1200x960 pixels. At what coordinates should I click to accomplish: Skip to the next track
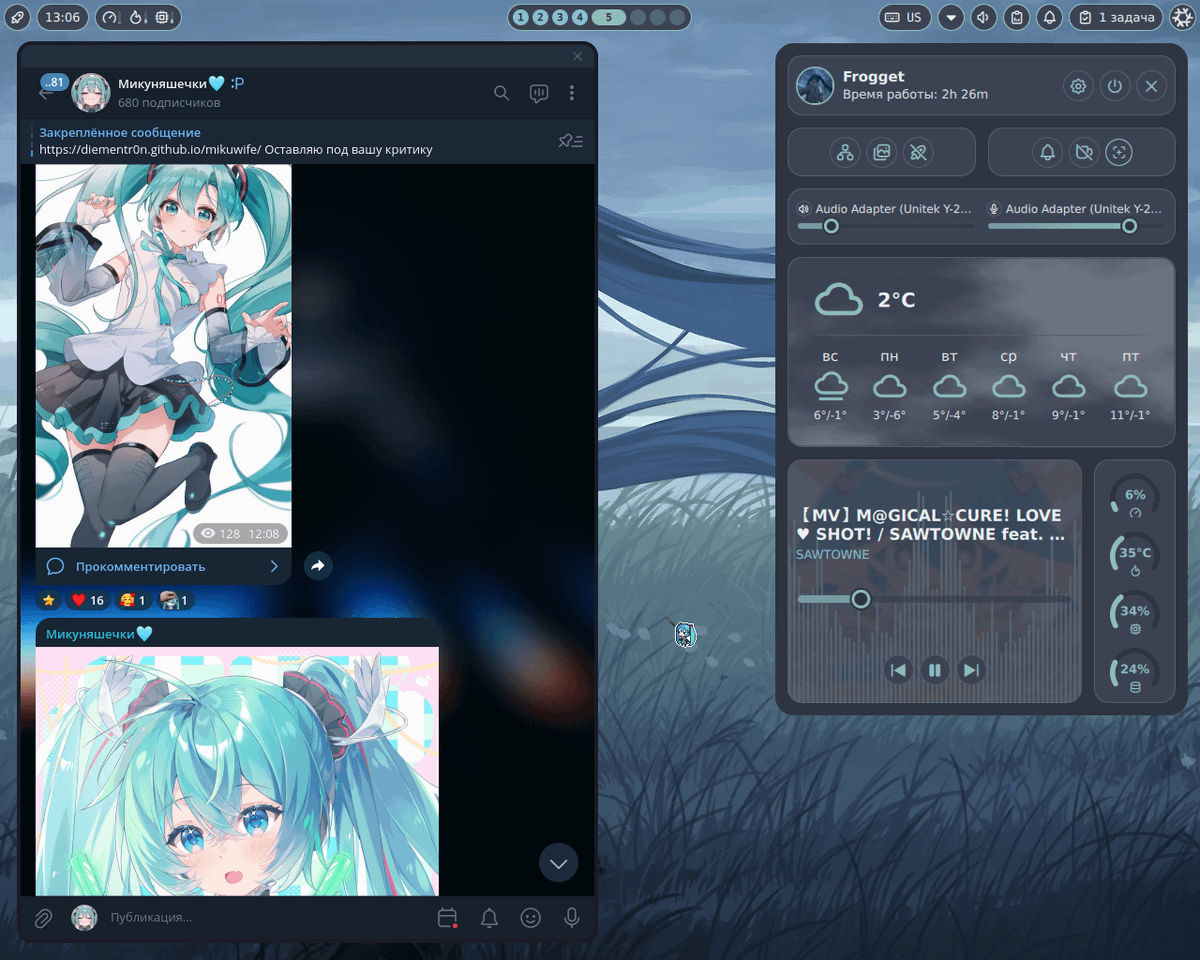point(970,670)
